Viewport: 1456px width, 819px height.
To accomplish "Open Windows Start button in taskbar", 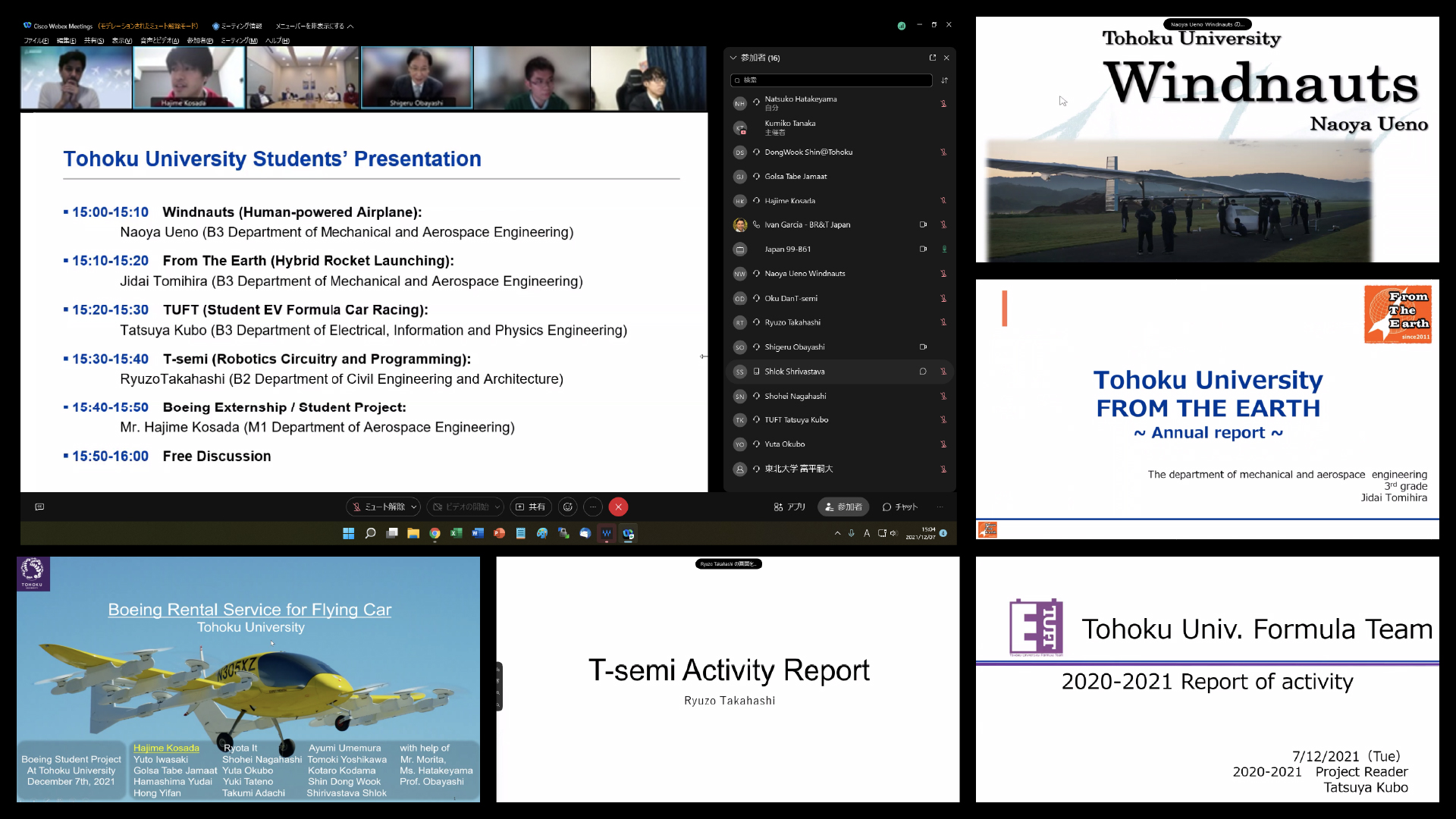I will point(348,533).
